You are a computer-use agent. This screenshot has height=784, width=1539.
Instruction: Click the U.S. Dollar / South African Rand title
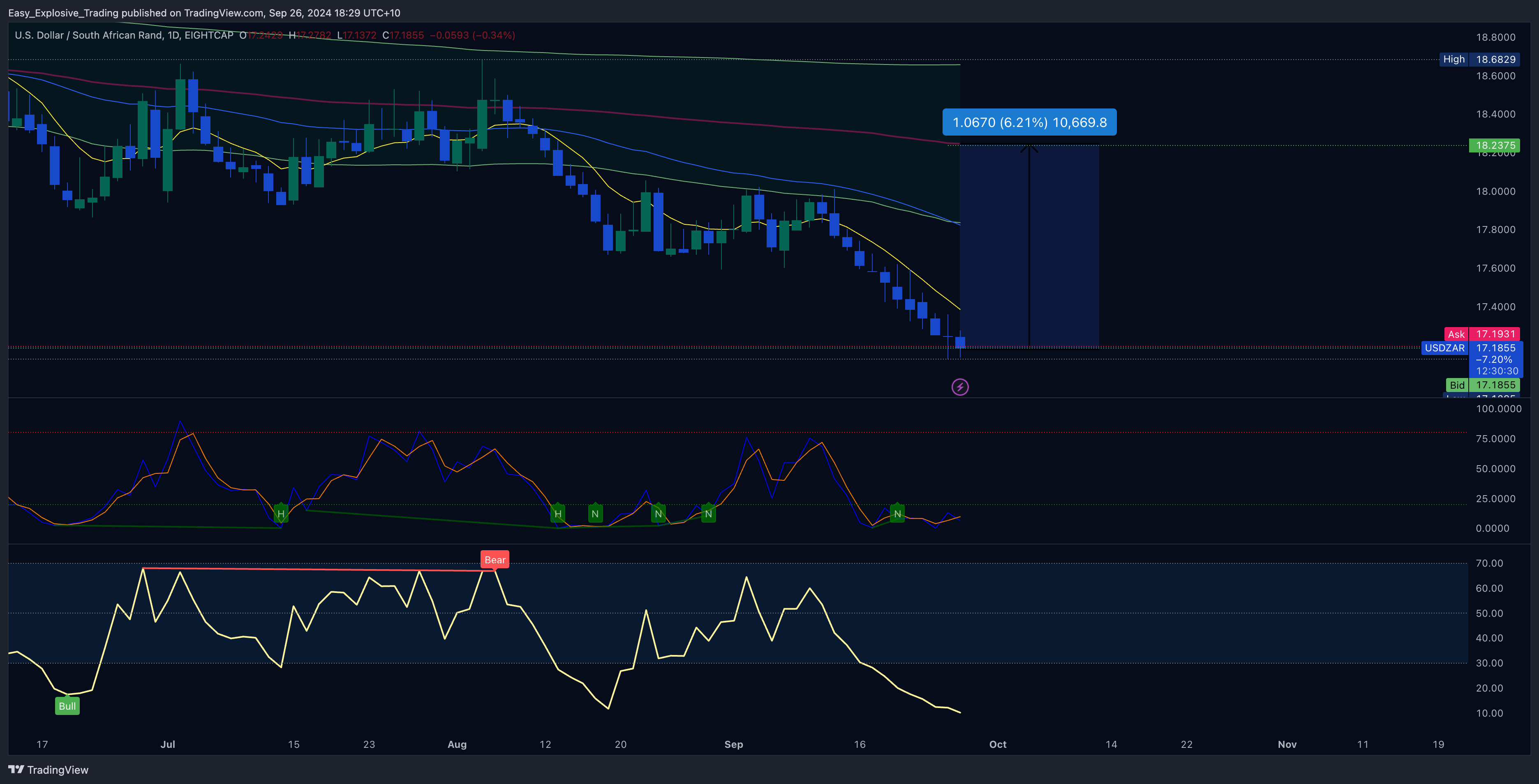(89, 35)
